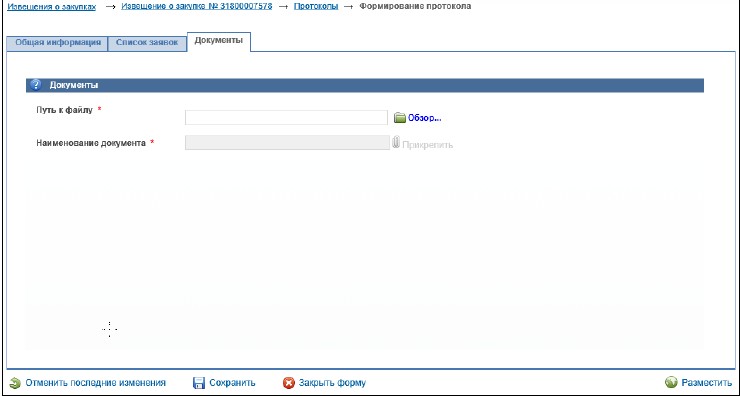Screen dimensions: 740x396
Task: Open the Список заявок tab
Action: [147, 42]
